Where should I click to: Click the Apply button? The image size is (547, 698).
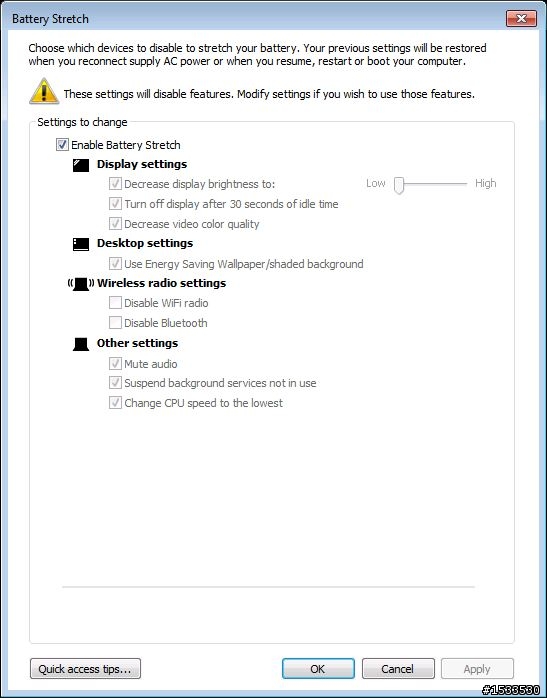[477, 669]
